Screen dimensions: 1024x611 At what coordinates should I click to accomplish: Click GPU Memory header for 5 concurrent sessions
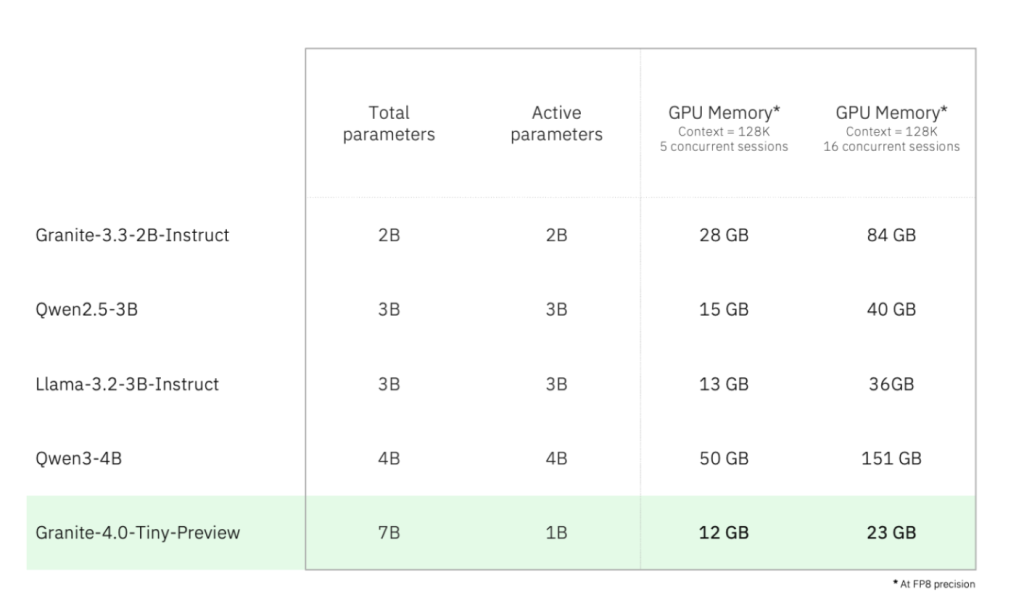click(723, 114)
